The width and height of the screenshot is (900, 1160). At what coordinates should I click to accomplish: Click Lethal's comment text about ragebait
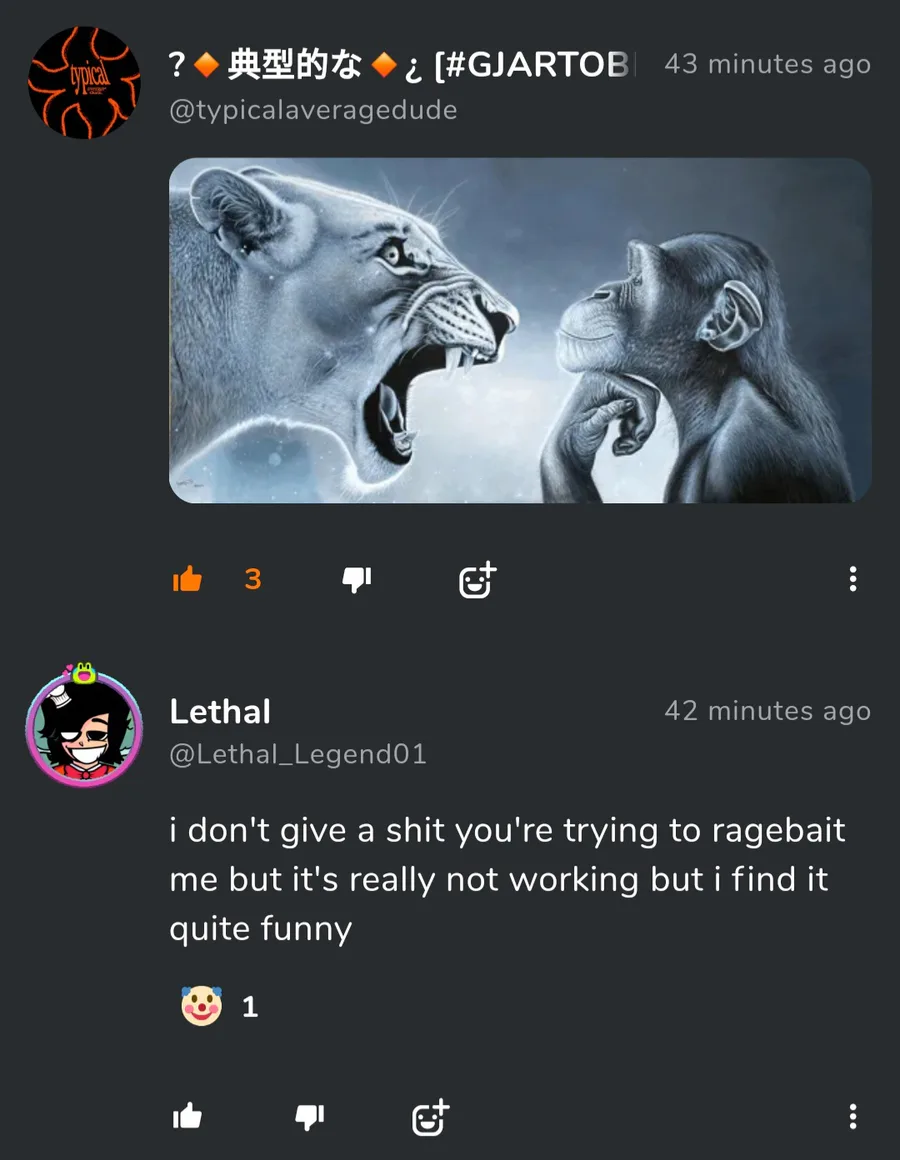click(x=507, y=880)
